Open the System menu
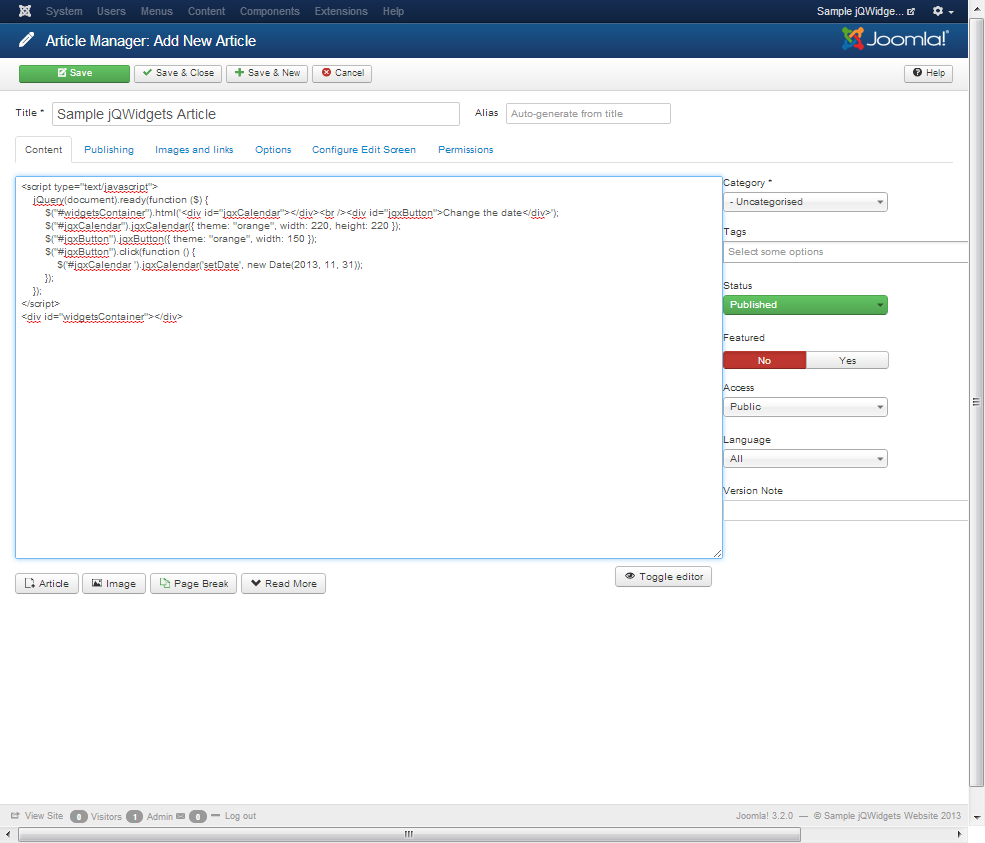 pos(63,11)
